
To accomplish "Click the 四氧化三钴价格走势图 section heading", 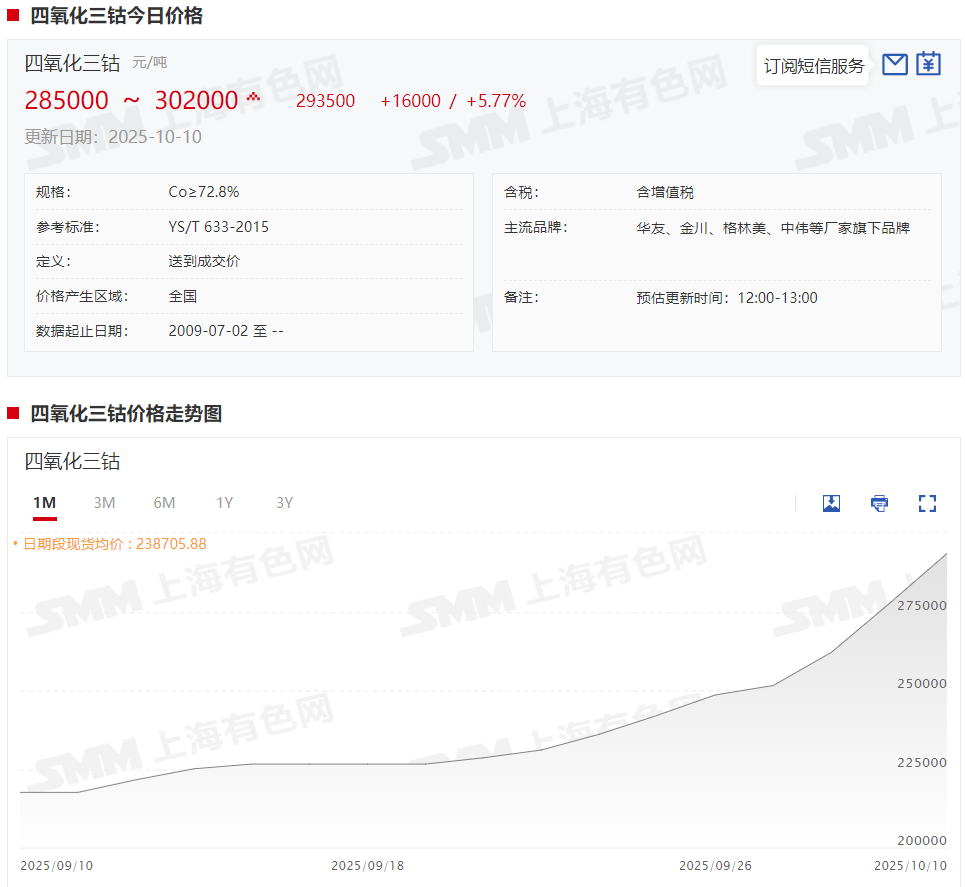I will 126,414.
